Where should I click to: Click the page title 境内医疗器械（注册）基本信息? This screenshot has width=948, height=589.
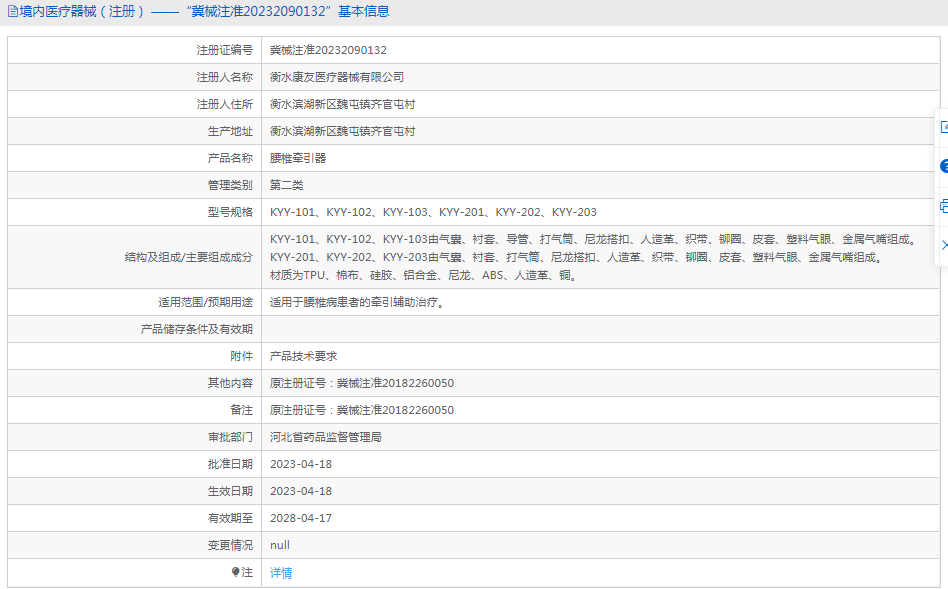click(x=204, y=11)
